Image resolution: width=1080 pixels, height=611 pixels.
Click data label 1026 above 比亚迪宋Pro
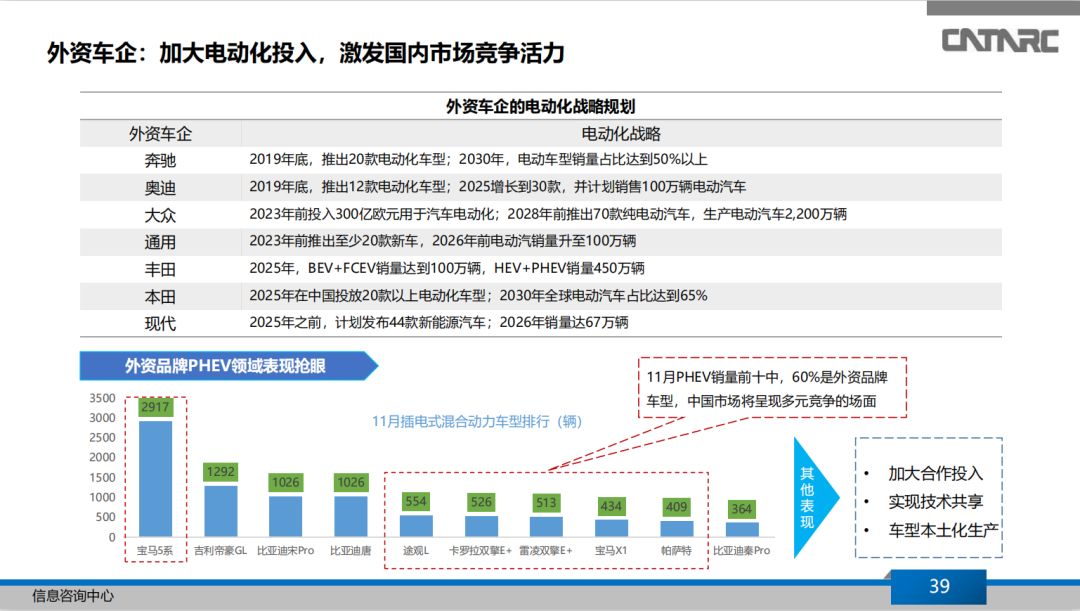pyautogui.click(x=285, y=482)
